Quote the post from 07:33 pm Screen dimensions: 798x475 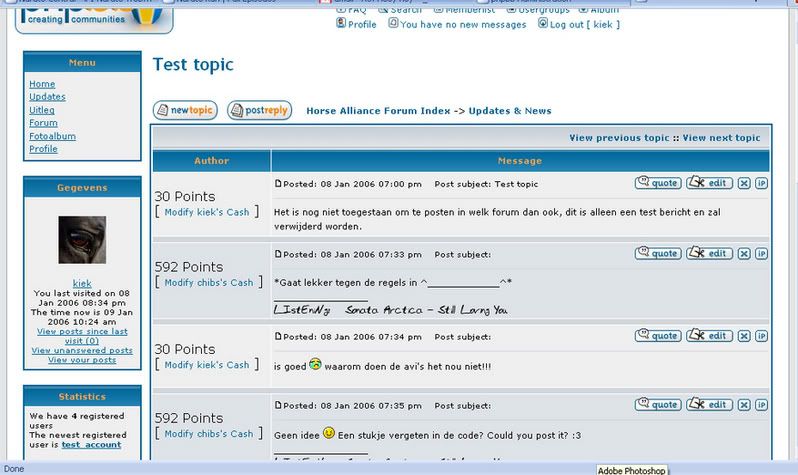(x=658, y=253)
